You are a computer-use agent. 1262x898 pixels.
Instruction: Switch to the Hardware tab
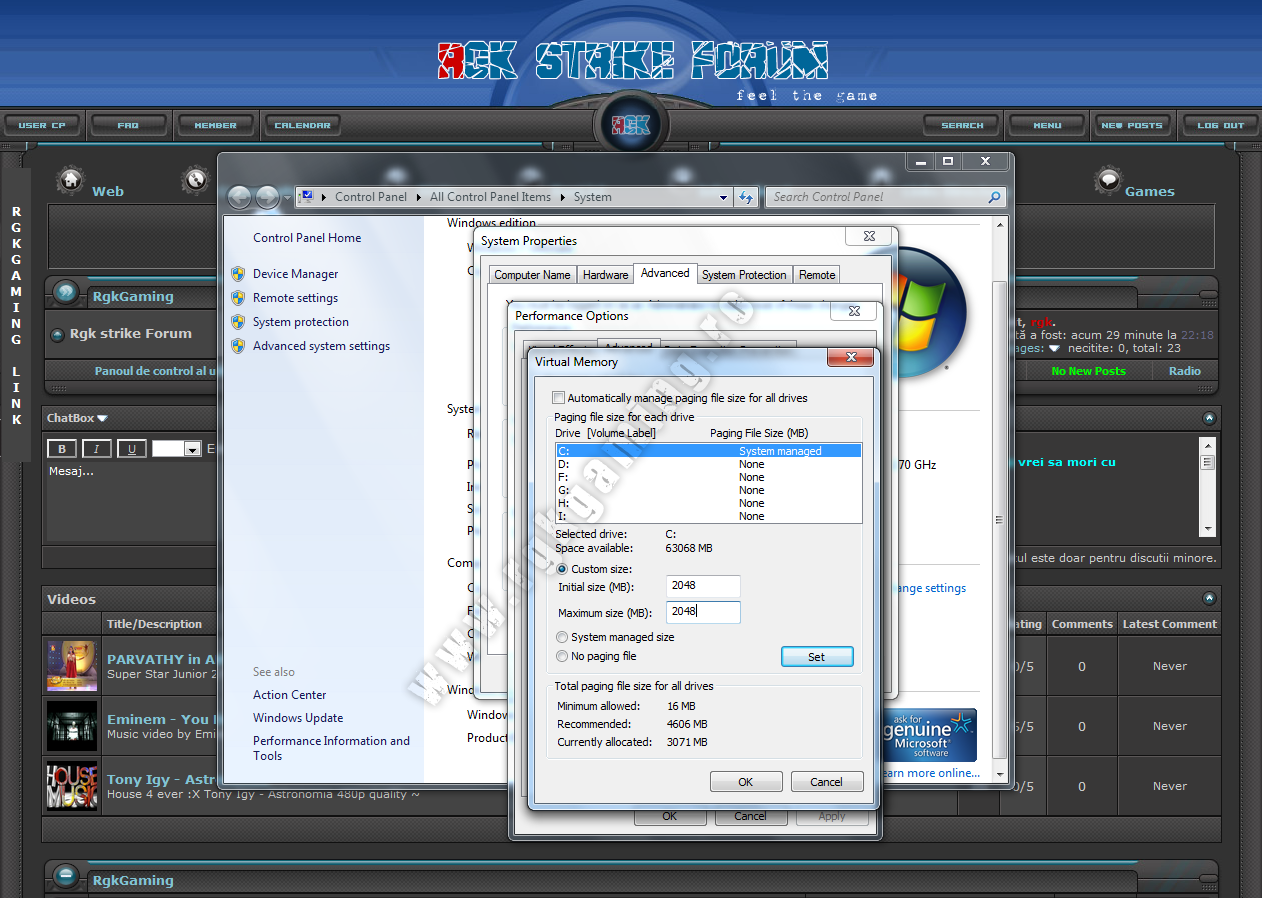(605, 275)
